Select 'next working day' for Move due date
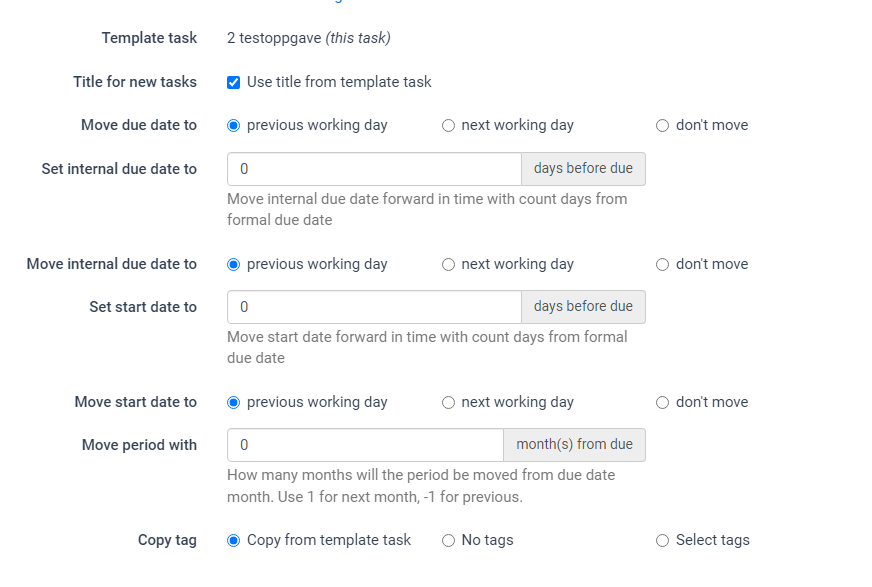 (x=448, y=126)
